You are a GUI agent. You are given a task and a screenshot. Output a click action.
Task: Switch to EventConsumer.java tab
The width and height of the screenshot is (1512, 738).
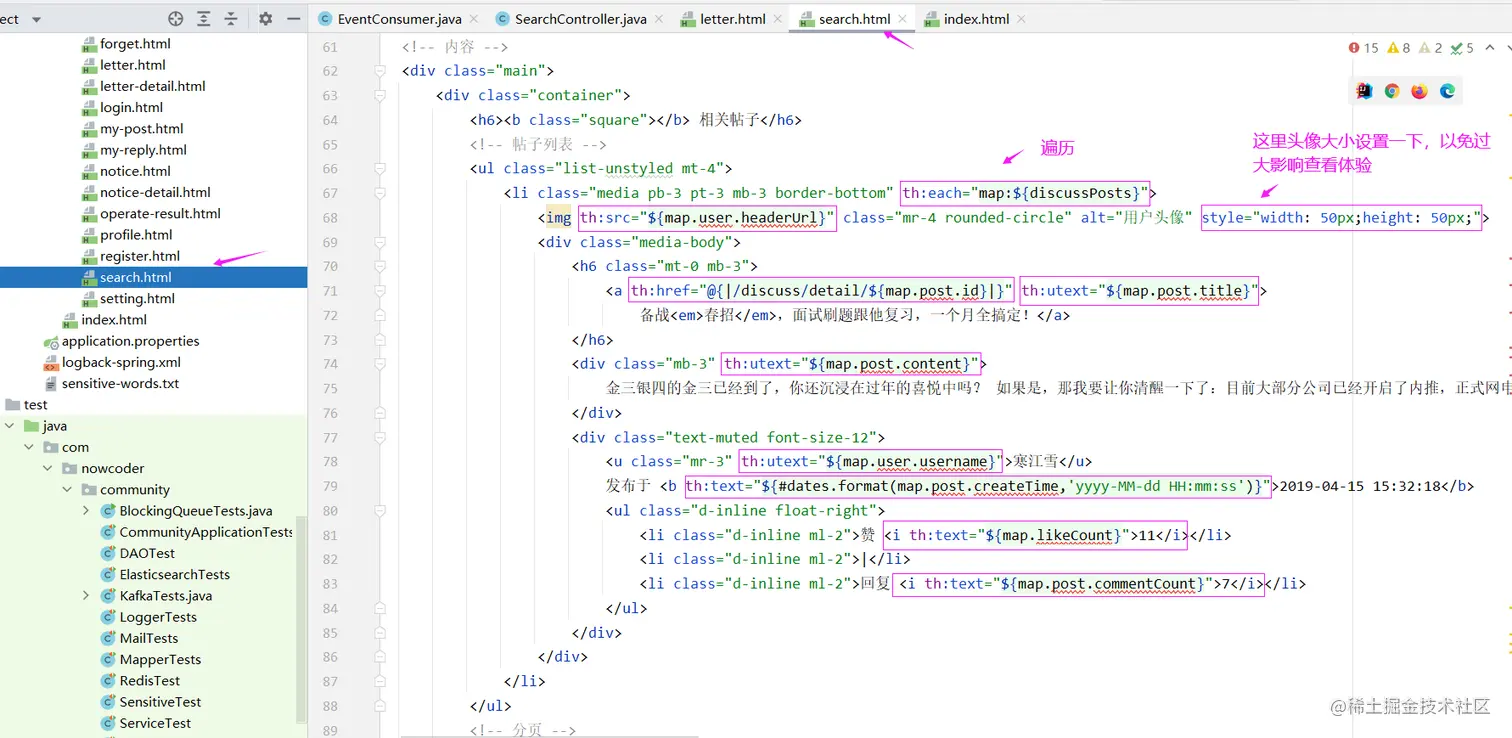[x=398, y=19]
